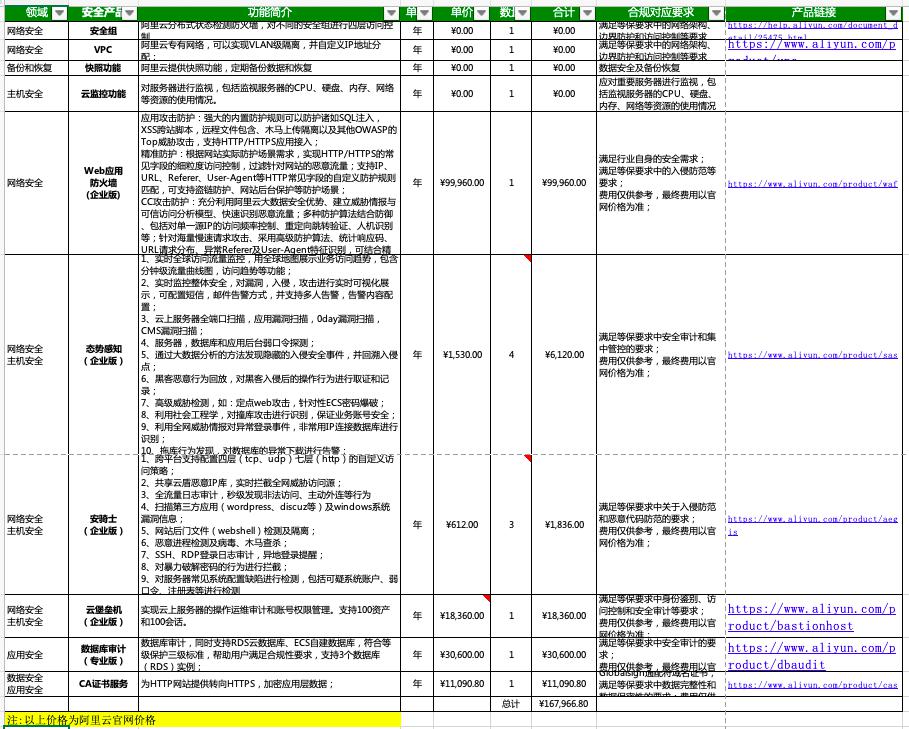Open the product link in the VPC row
This screenshot has width=909, height=729.
point(812,49)
